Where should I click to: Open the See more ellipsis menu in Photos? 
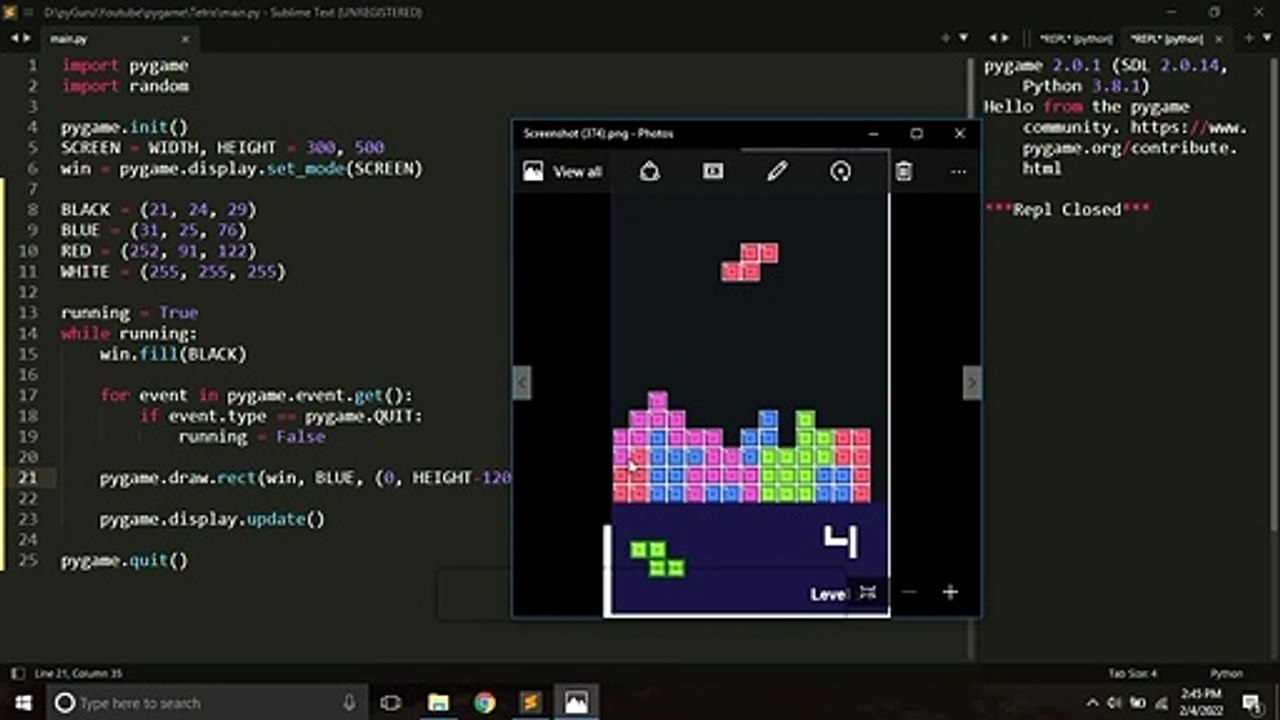click(x=958, y=172)
